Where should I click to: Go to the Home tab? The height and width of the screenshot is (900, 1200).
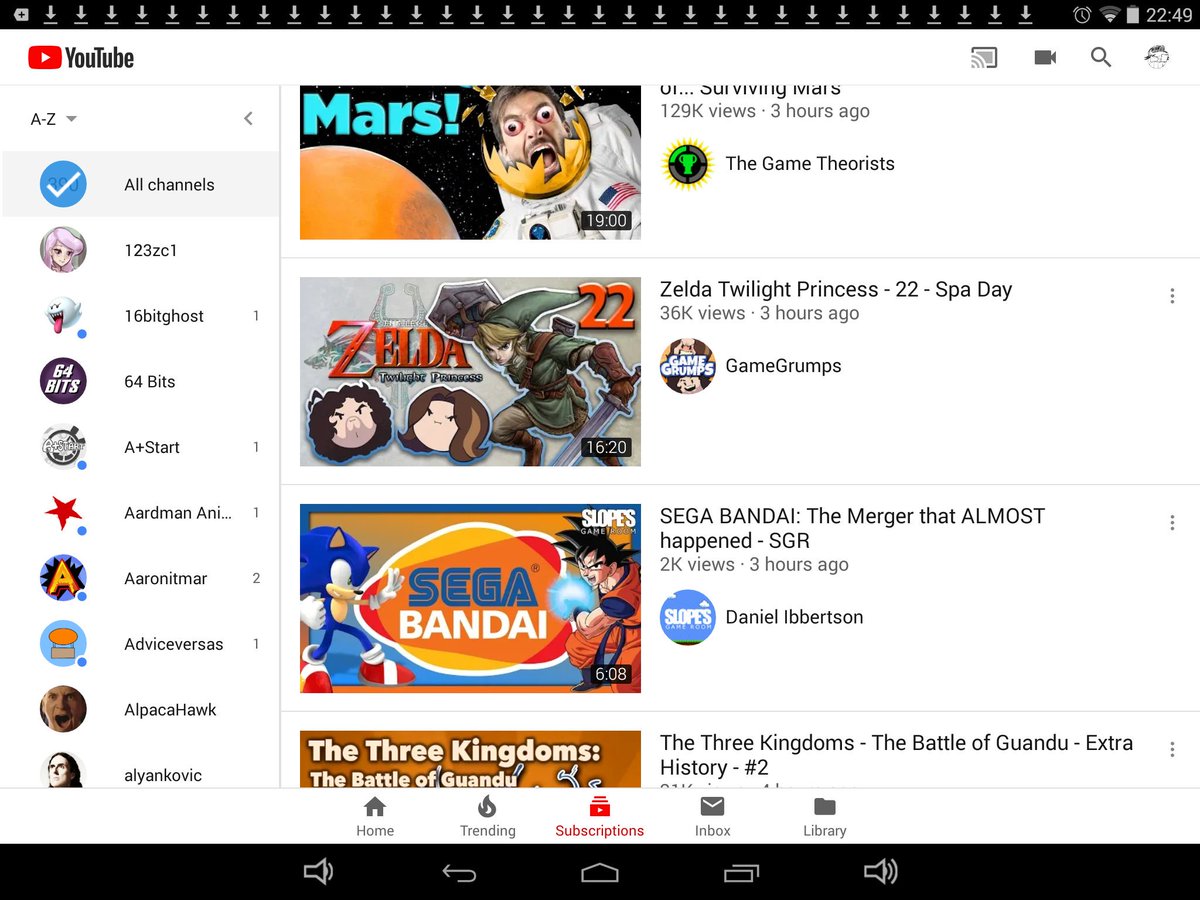coord(375,816)
